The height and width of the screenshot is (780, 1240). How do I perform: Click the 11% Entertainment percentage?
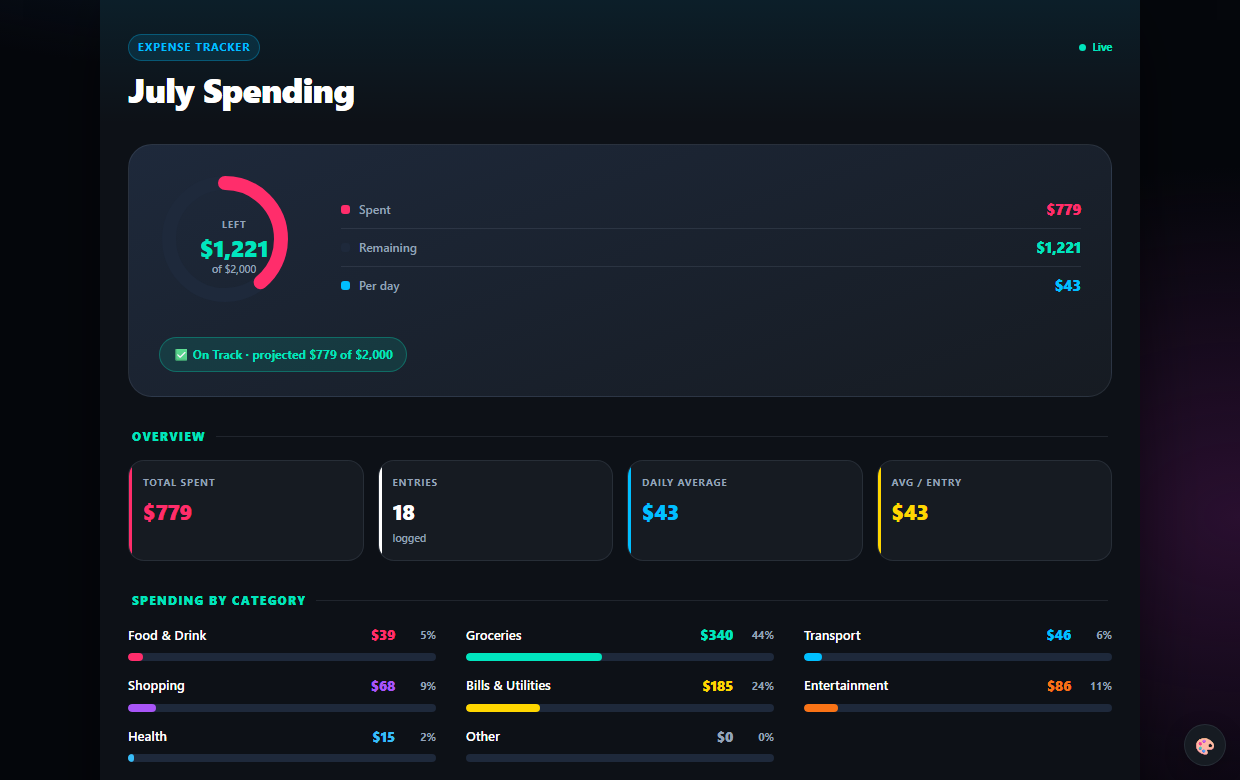point(1101,687)
